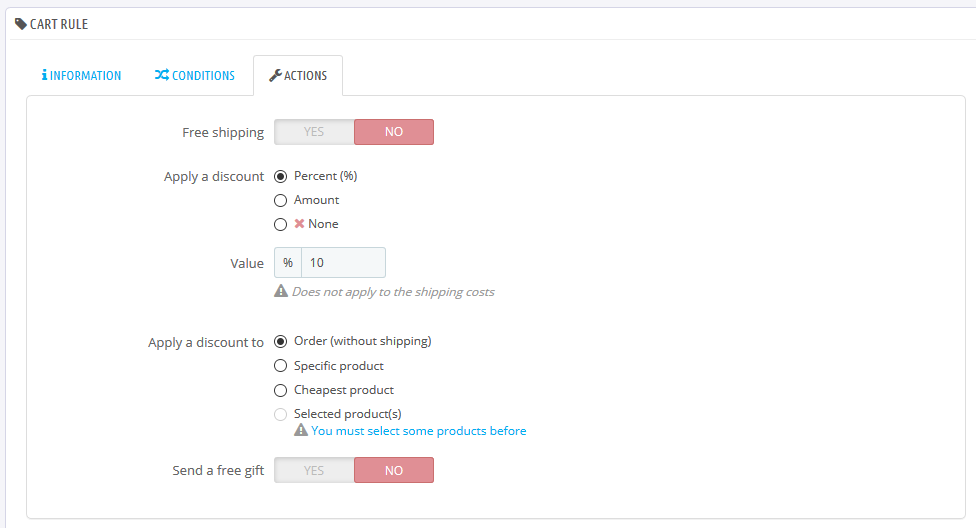Screen dimensions: 976x528
Task: Click the shuffle icon on Conditions tab
Action: [x=161, y=76]
